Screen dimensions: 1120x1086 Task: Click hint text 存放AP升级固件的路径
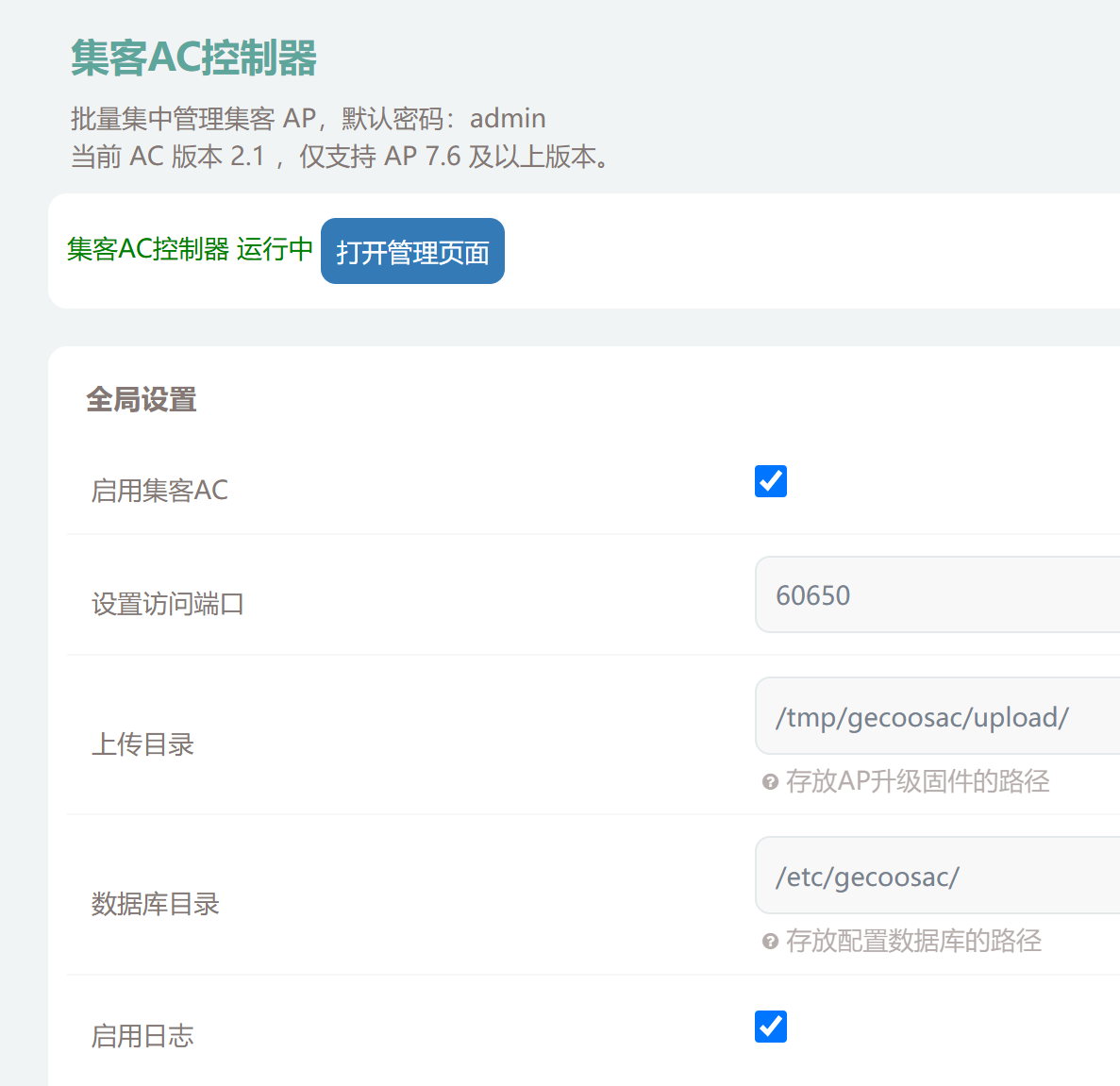click(918, 781)
